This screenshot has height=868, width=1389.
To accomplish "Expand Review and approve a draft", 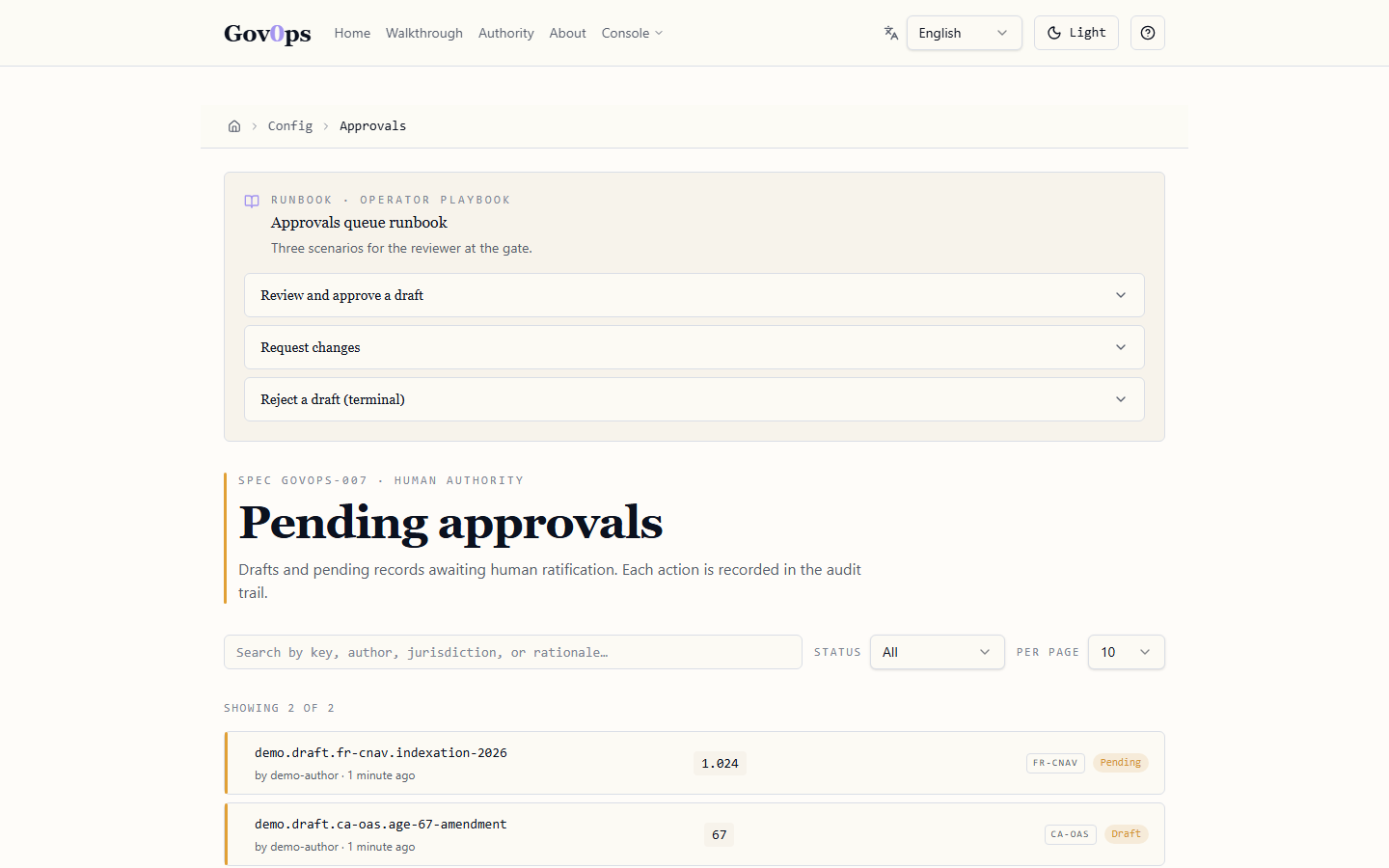I will (694, 295).
